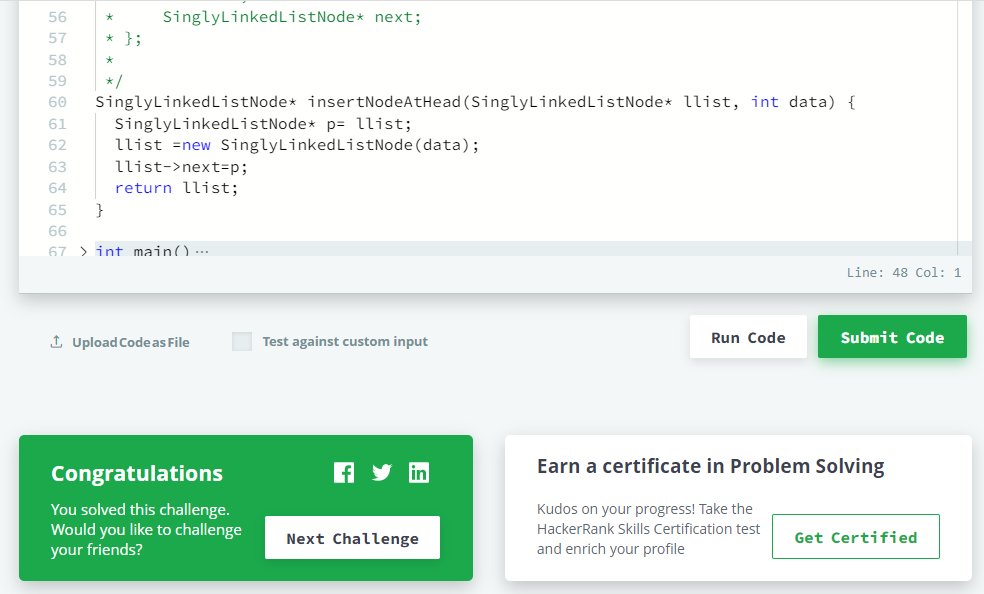Click 'insertNodeAtHead' function name
Screen dimensions: 984x594
click(x=384, y=102)
